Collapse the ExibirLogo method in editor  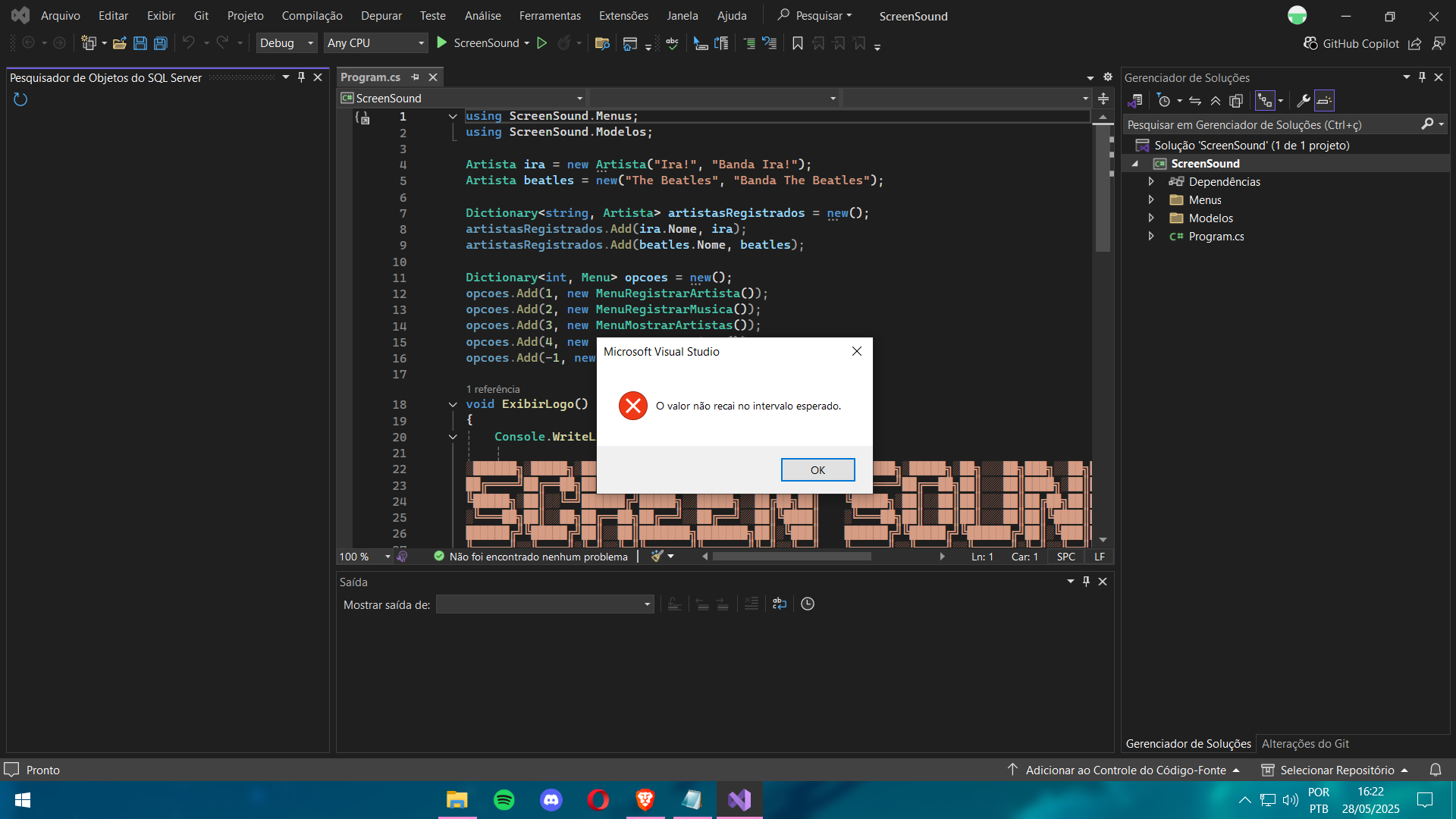pos(453,404)
